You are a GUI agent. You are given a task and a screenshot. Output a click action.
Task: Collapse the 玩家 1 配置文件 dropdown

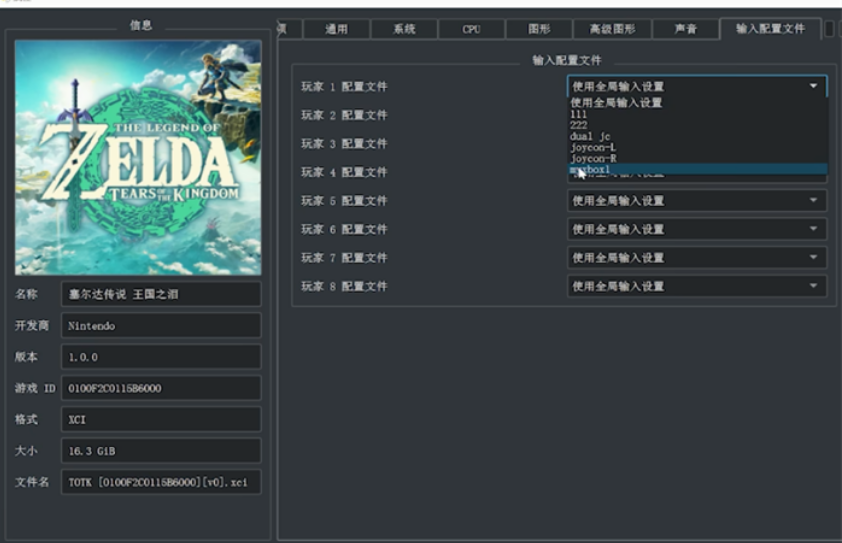697,86
